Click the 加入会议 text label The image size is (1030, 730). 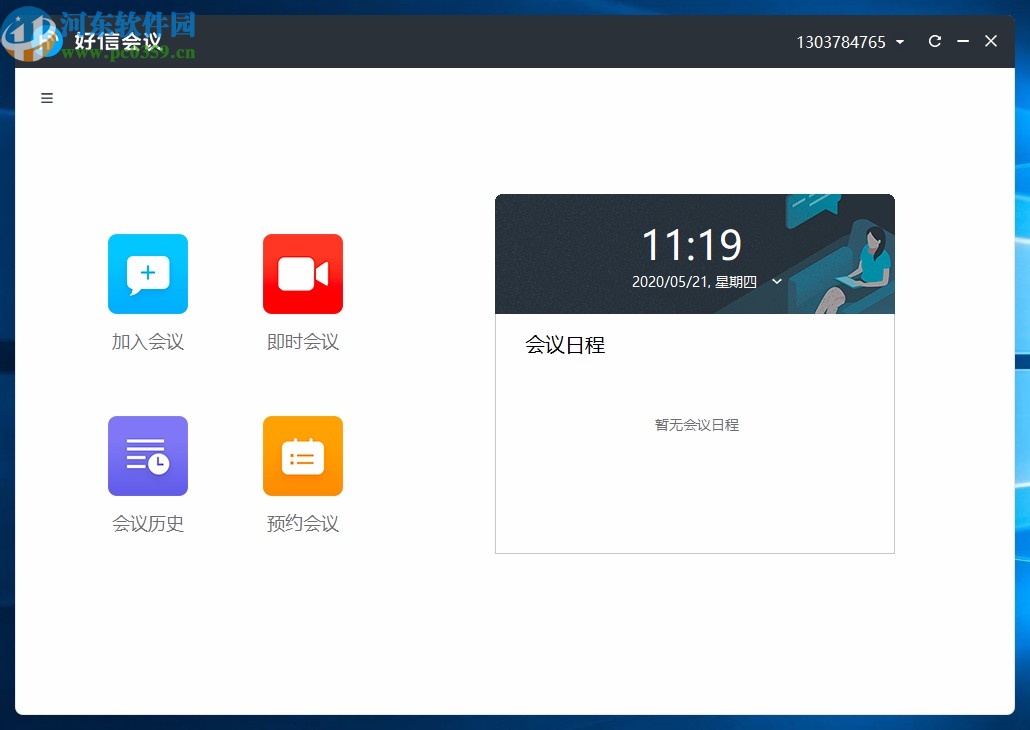[147, 341]
